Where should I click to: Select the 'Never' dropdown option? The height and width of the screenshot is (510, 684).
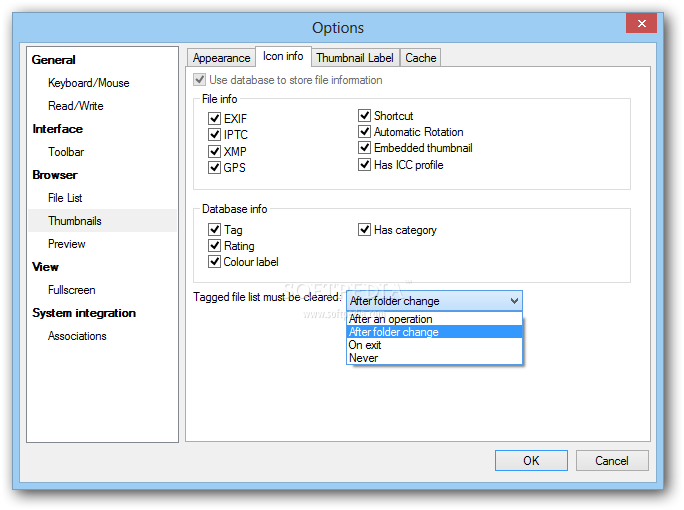click(364, 358)
